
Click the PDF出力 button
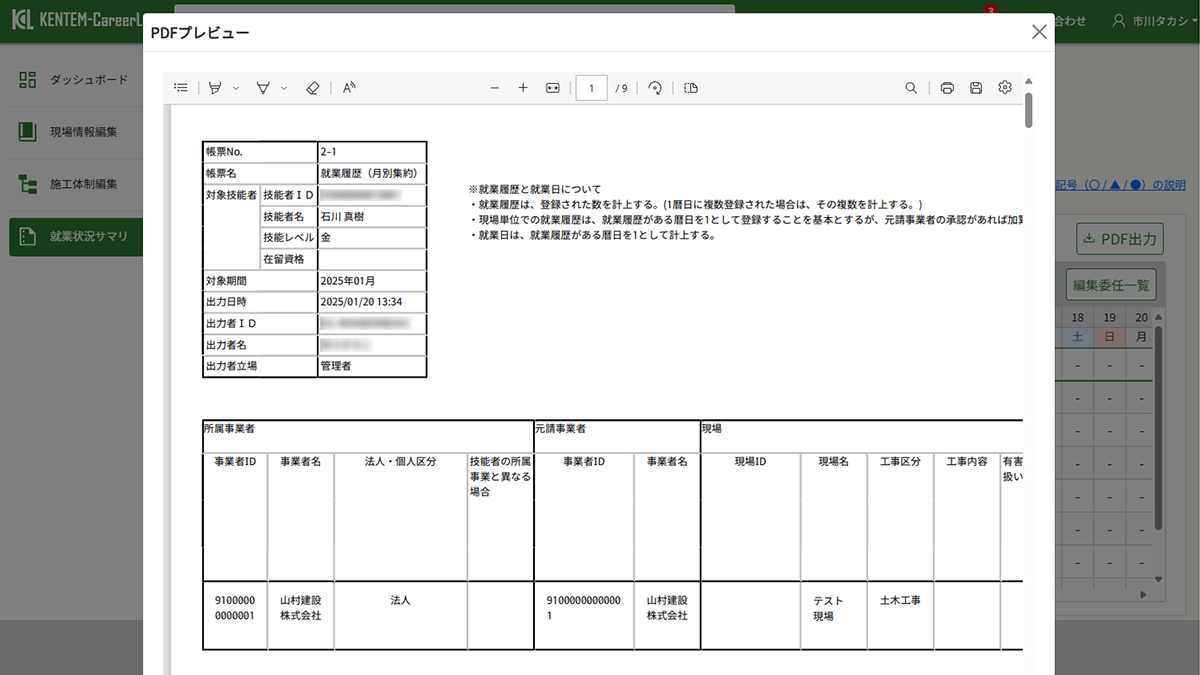pyautogui.click(x=1119, y=239)
